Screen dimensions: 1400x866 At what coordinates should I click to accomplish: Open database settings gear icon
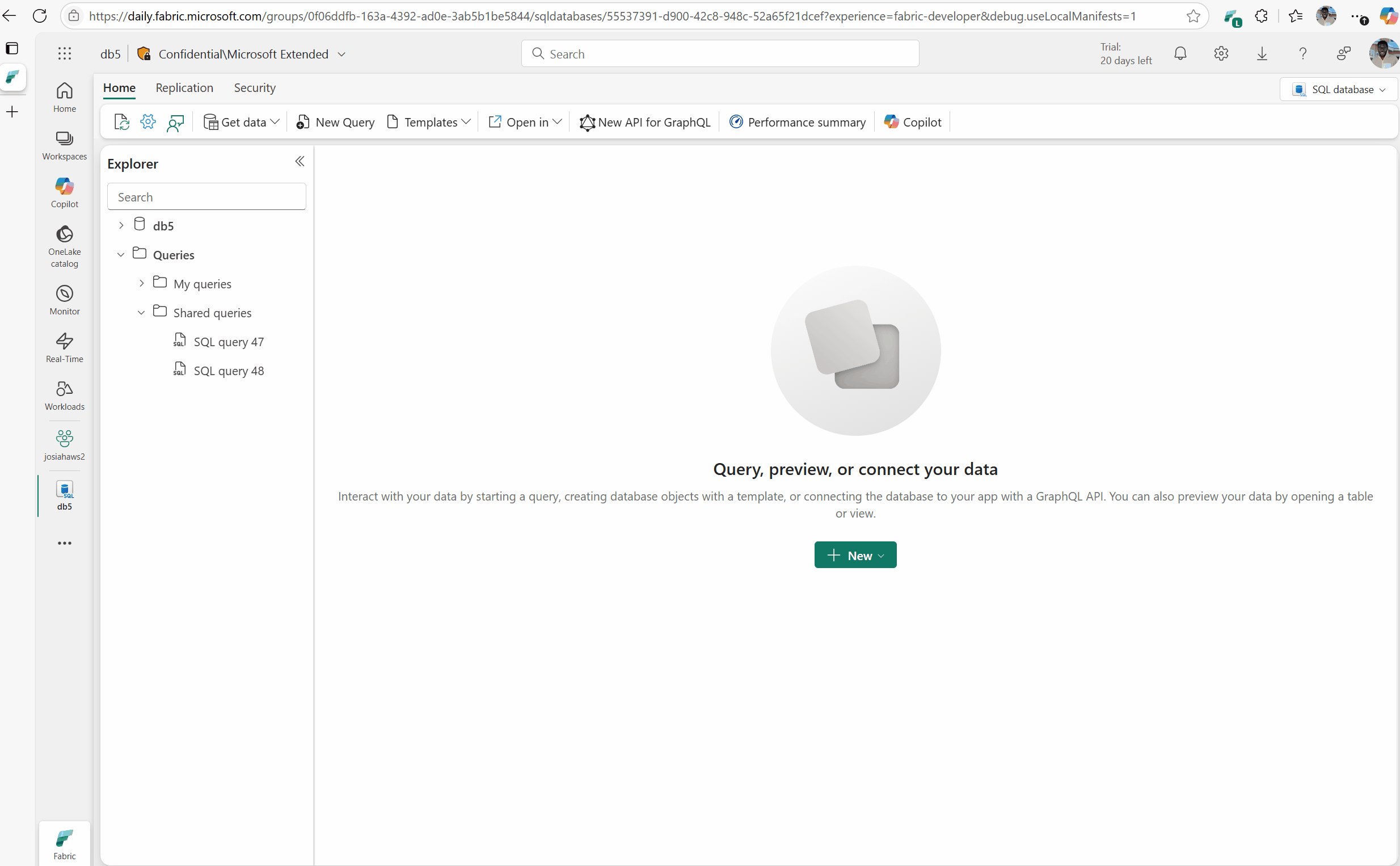click(x=147, y=121)
